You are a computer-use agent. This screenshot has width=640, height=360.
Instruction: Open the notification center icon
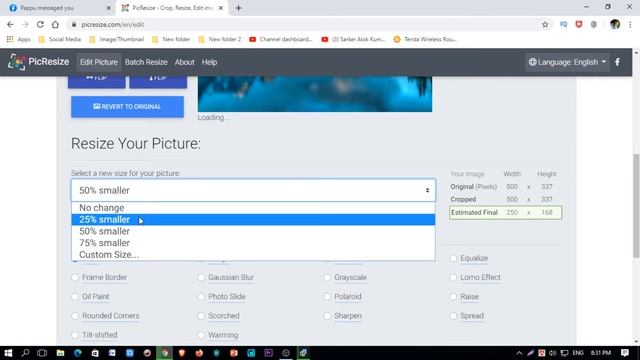(625, 353)
